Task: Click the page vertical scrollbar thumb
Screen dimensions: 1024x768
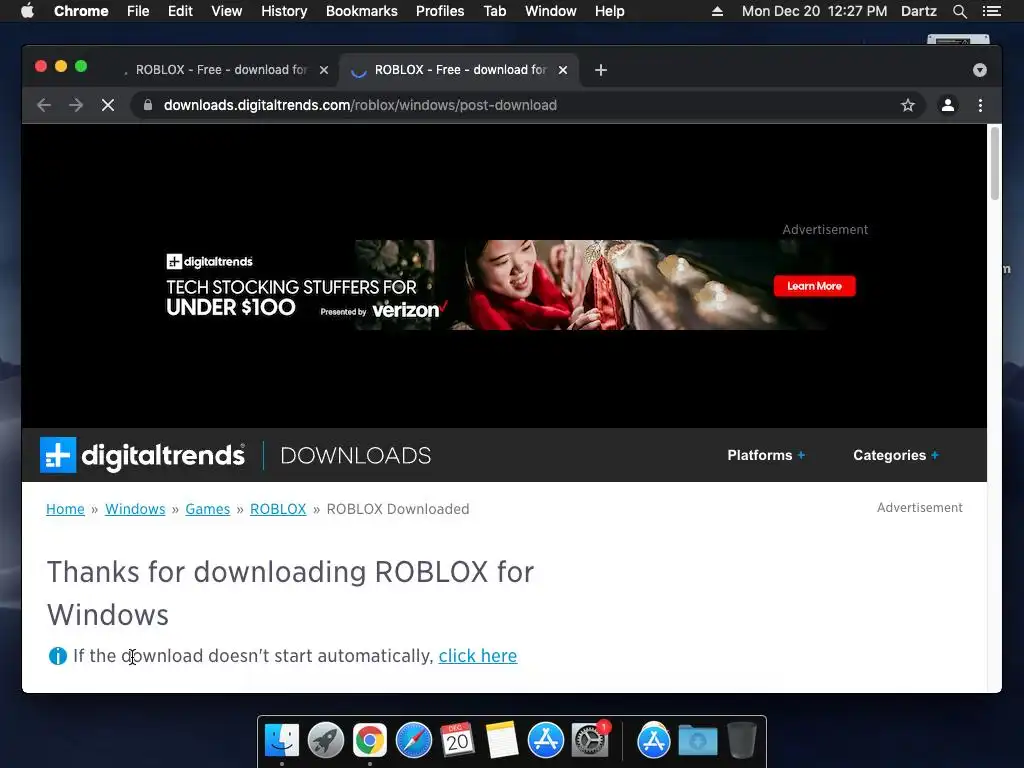Action: click(995, 163)
